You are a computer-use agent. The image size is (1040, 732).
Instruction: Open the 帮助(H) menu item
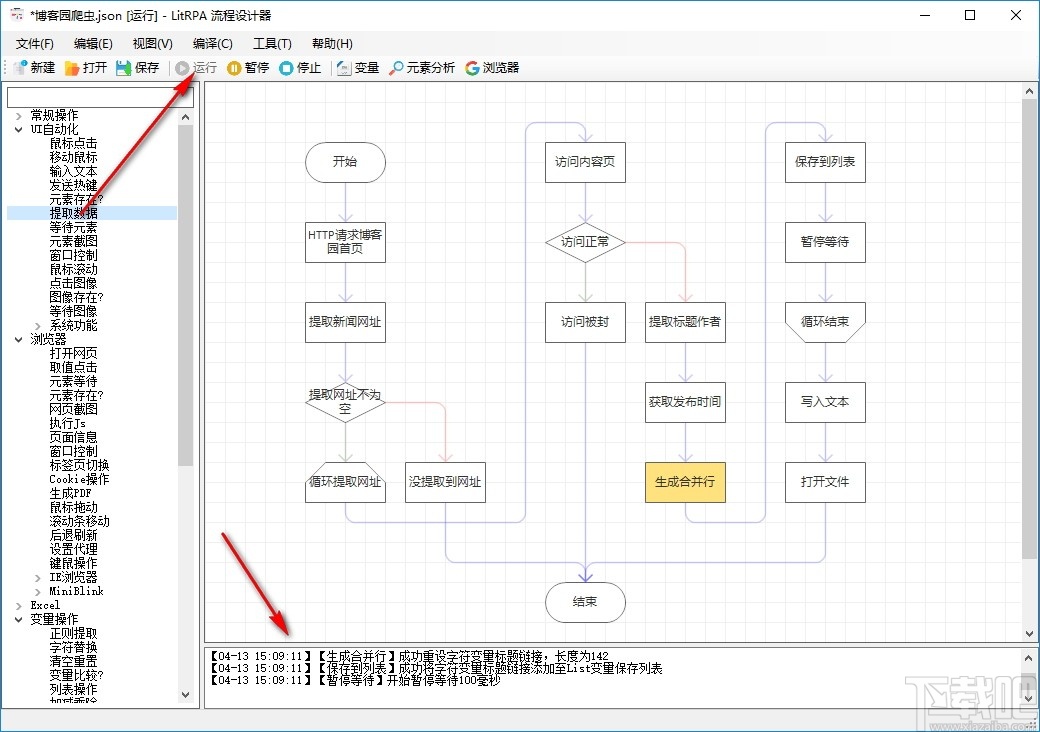click(x=331, y=43)
